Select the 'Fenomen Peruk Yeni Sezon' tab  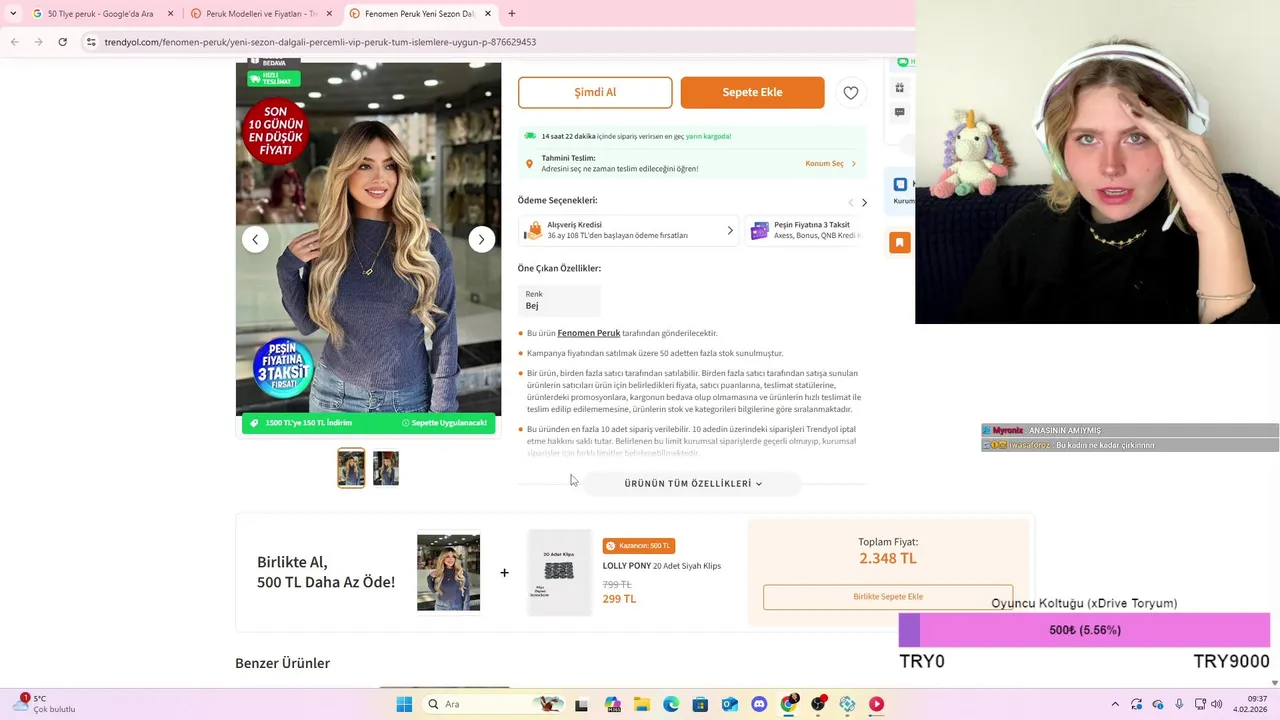pos(420,14)
